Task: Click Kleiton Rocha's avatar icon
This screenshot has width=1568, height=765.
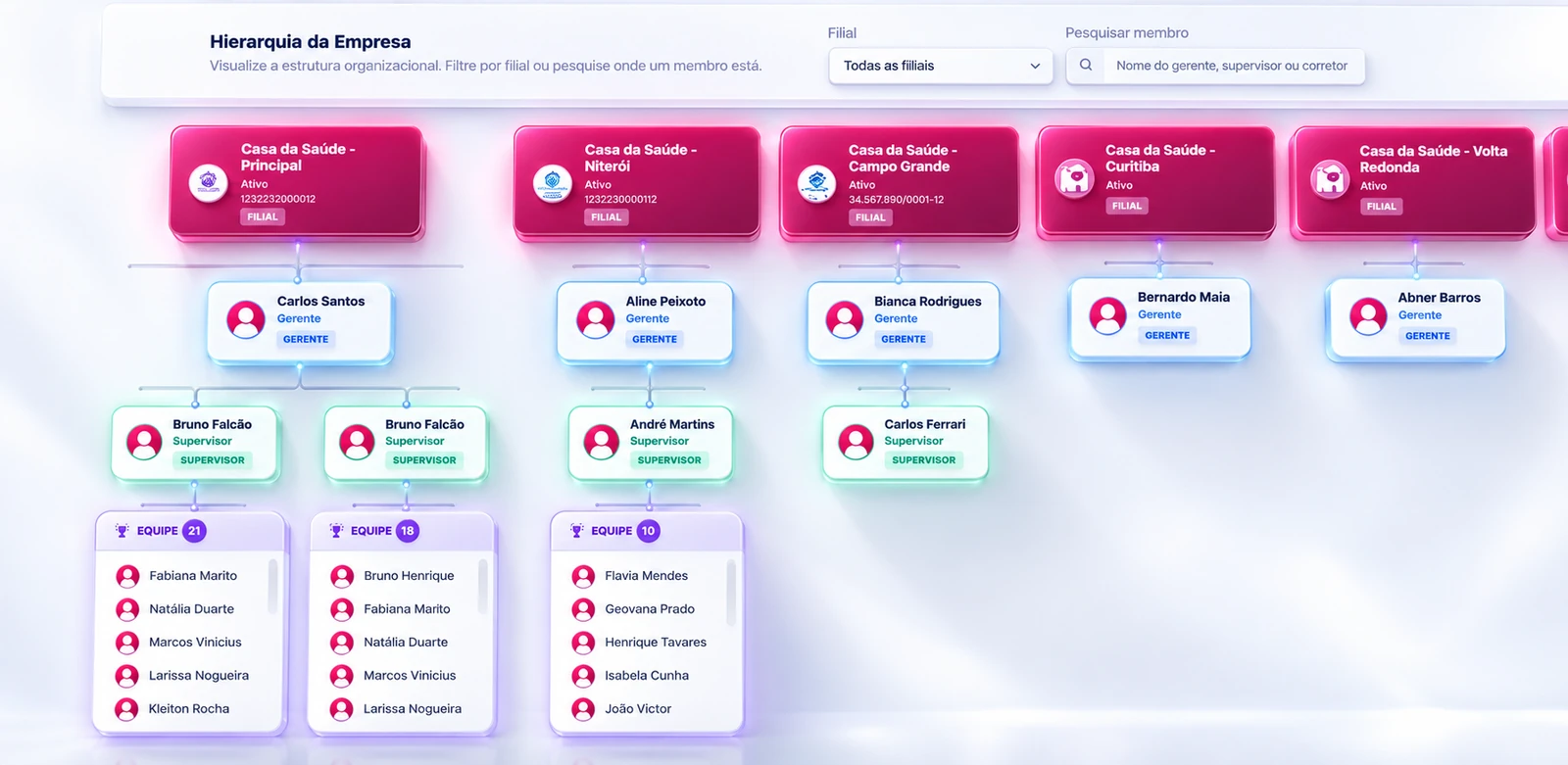Action: coord(126,709)
